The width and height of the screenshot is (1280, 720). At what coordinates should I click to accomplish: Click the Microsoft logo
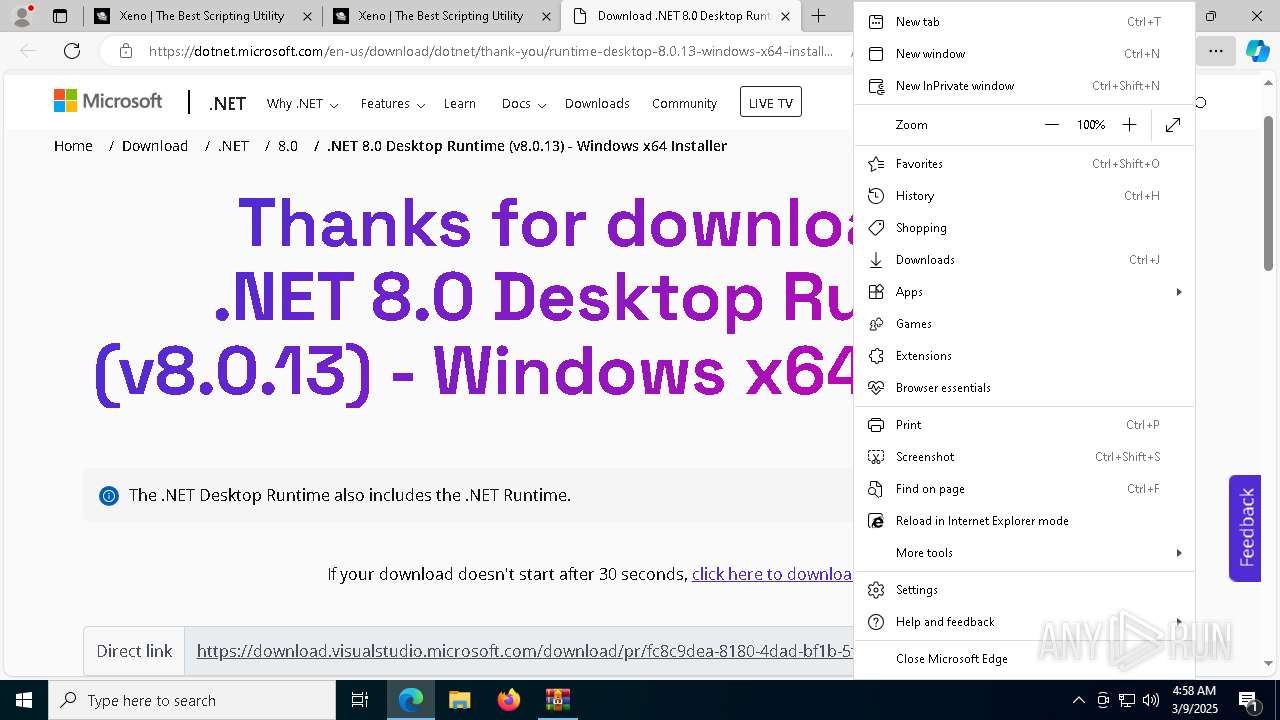108,101
